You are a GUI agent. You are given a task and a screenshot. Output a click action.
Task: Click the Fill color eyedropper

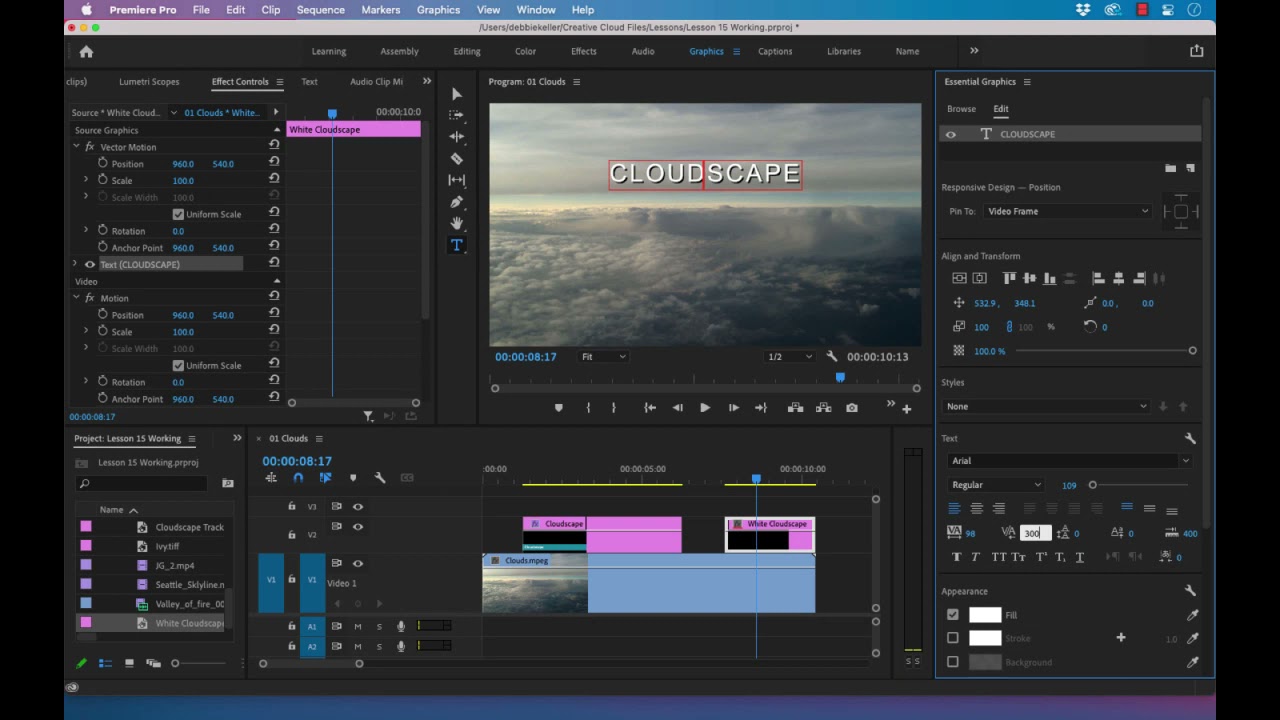pos(1192,615)
